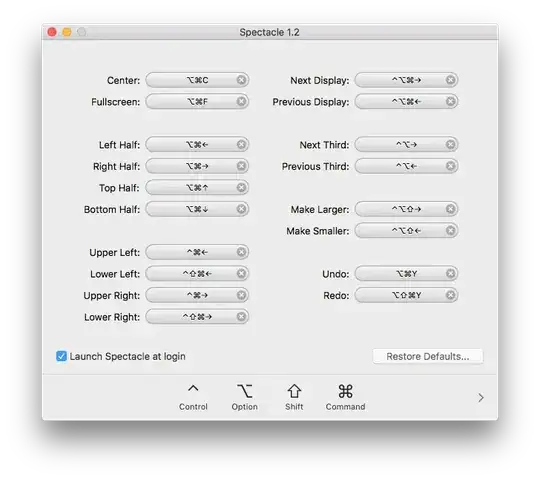Expand footer with the right chevron arrow
This screenshot has width=540, height=480.
coord(481,398)
